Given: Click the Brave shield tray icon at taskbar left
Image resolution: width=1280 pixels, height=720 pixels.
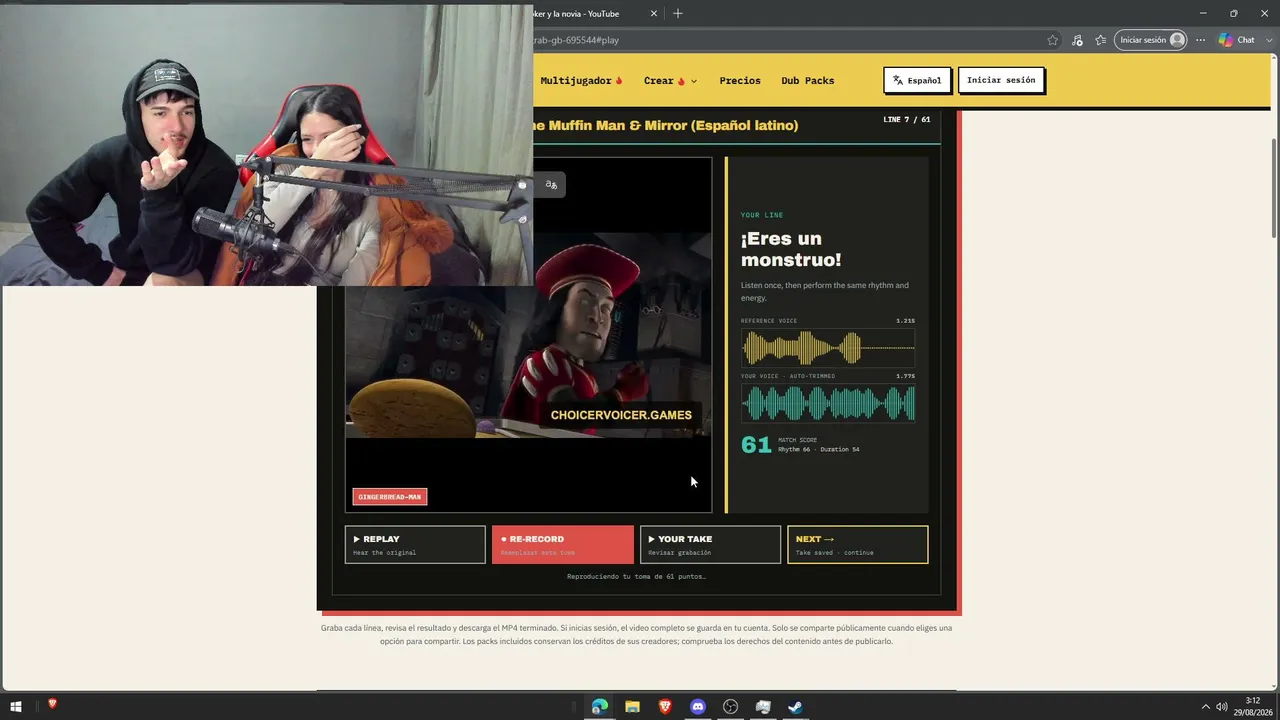Looking at the screenshot, I should 52,704.
